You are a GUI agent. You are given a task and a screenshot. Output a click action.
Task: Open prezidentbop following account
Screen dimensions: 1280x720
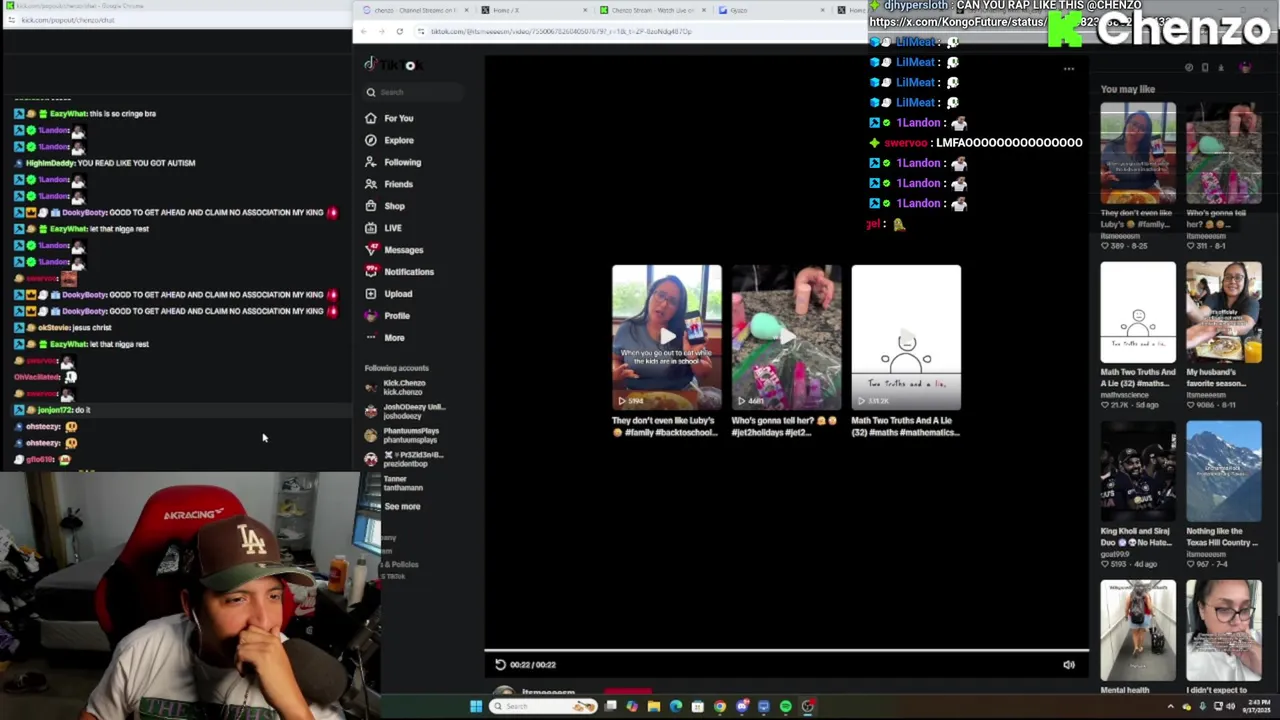(405, 459)
